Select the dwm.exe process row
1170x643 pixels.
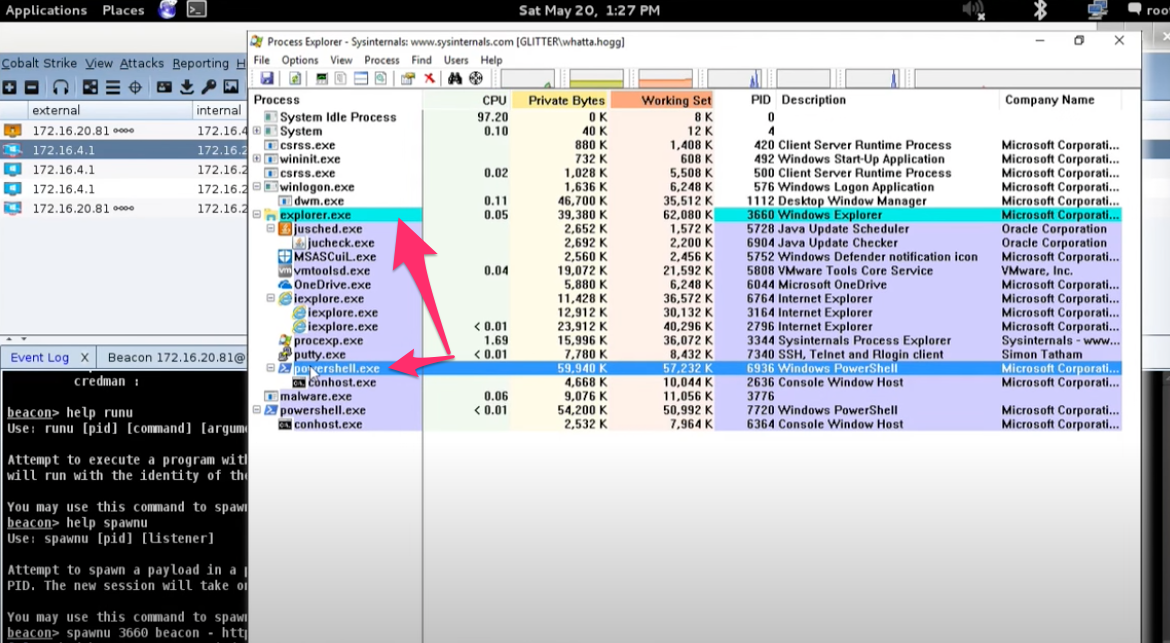point(686,201)
